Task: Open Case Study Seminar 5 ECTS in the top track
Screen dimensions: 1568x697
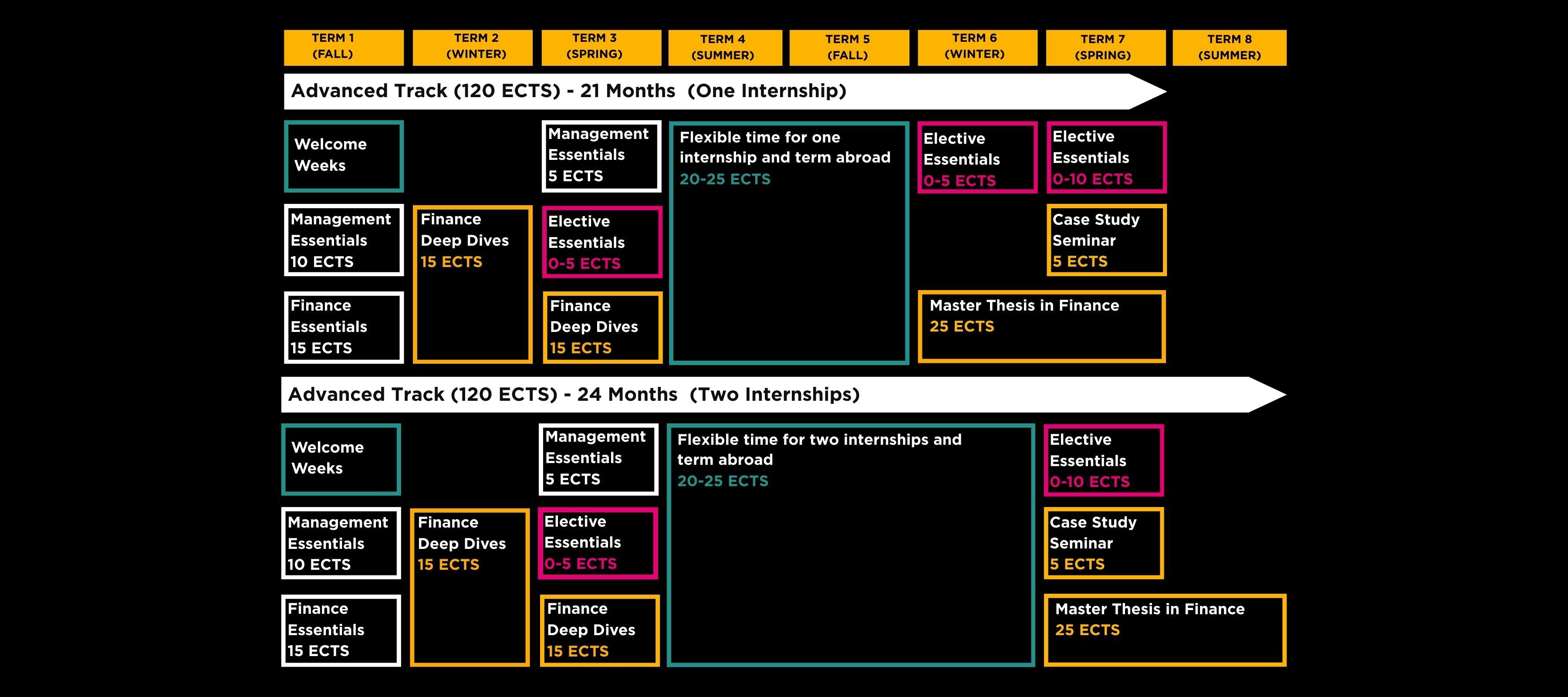Action: [x=1107, y=240]
